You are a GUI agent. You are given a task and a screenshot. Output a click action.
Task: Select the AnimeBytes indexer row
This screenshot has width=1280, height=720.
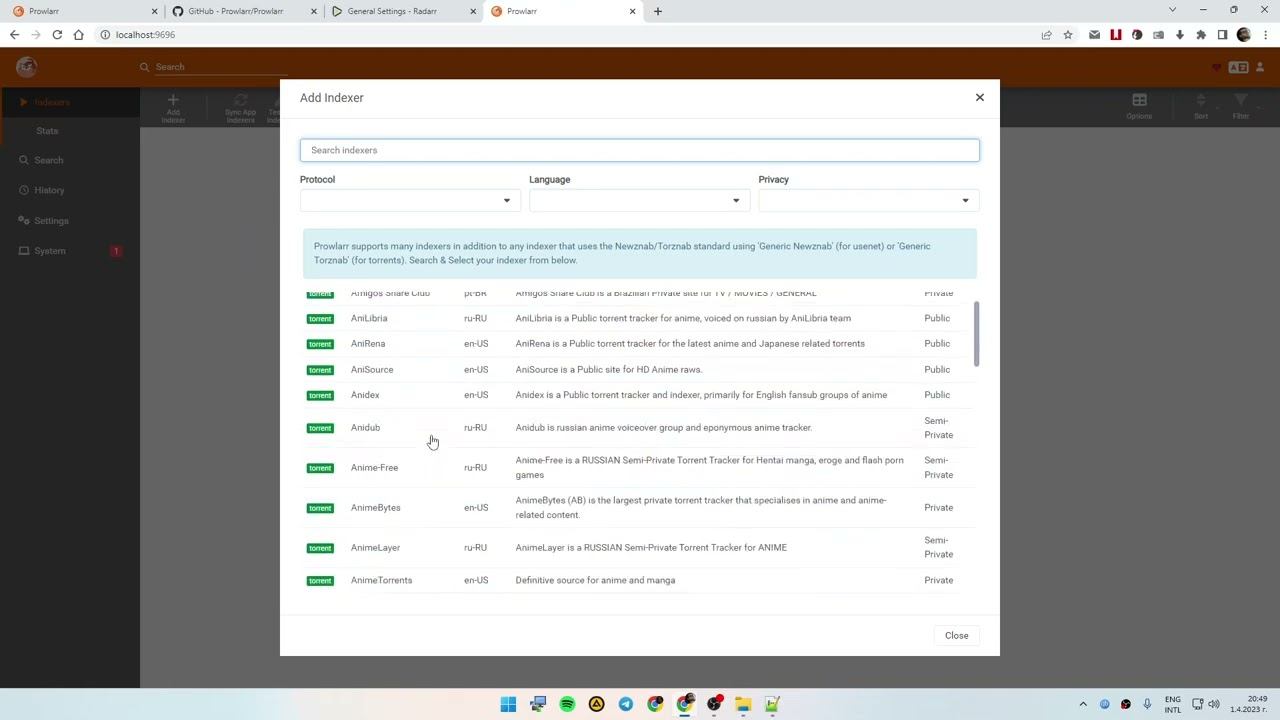click(x=638, y=508)
